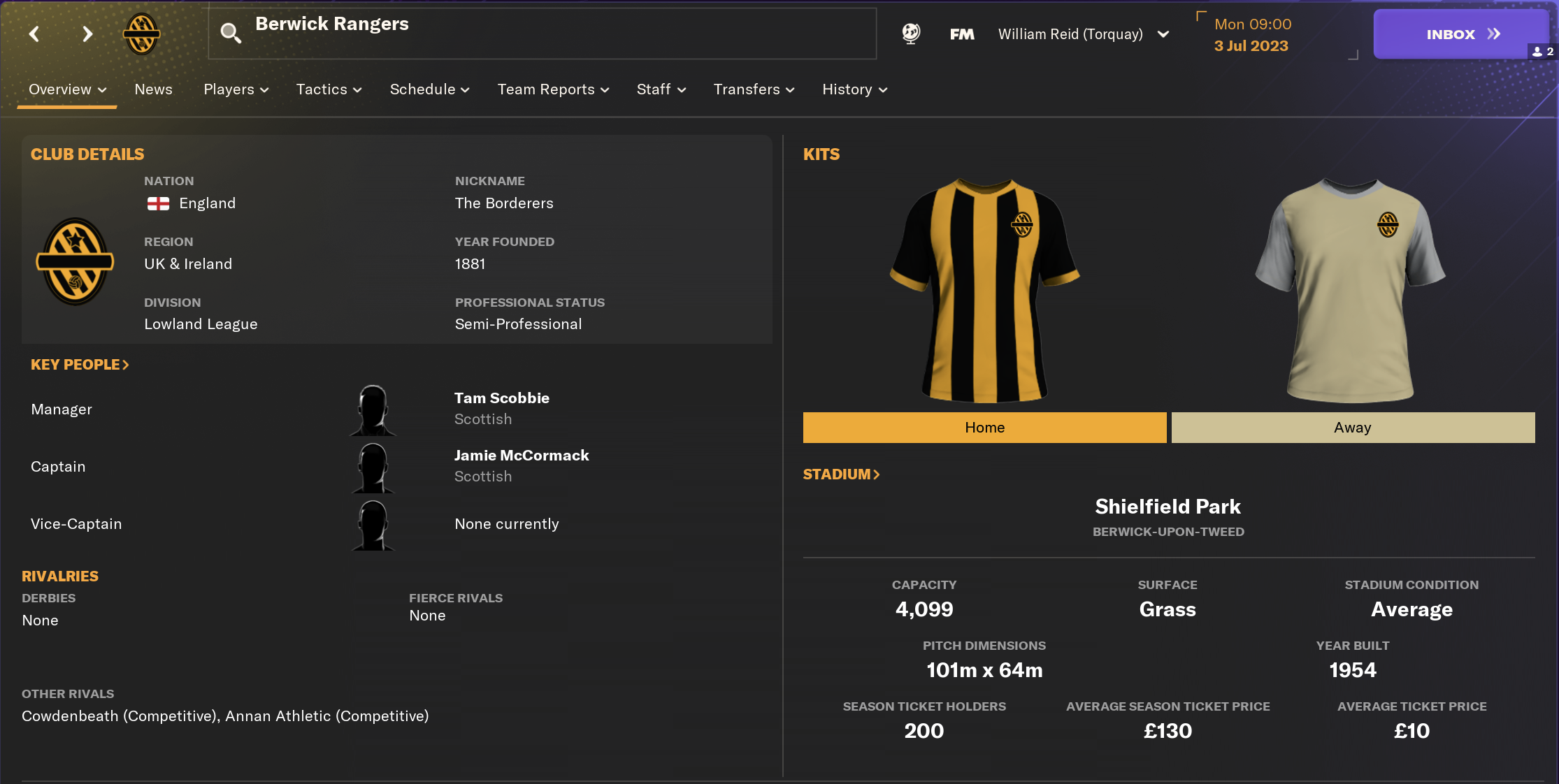Image resolution: width=1559 pixels, height=784 pixels.
Task: Click the FM logo menu
Action: [x=962, y=34]
